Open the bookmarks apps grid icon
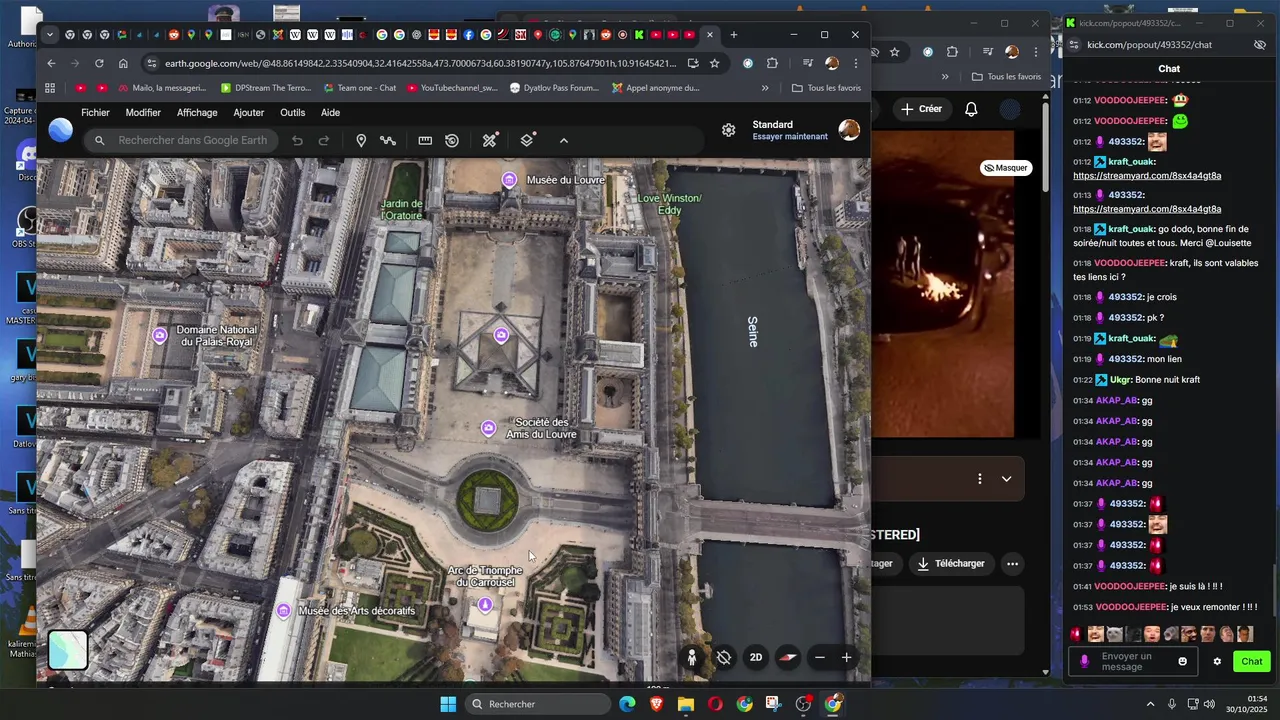The image size is (1280, 720). 50,88
